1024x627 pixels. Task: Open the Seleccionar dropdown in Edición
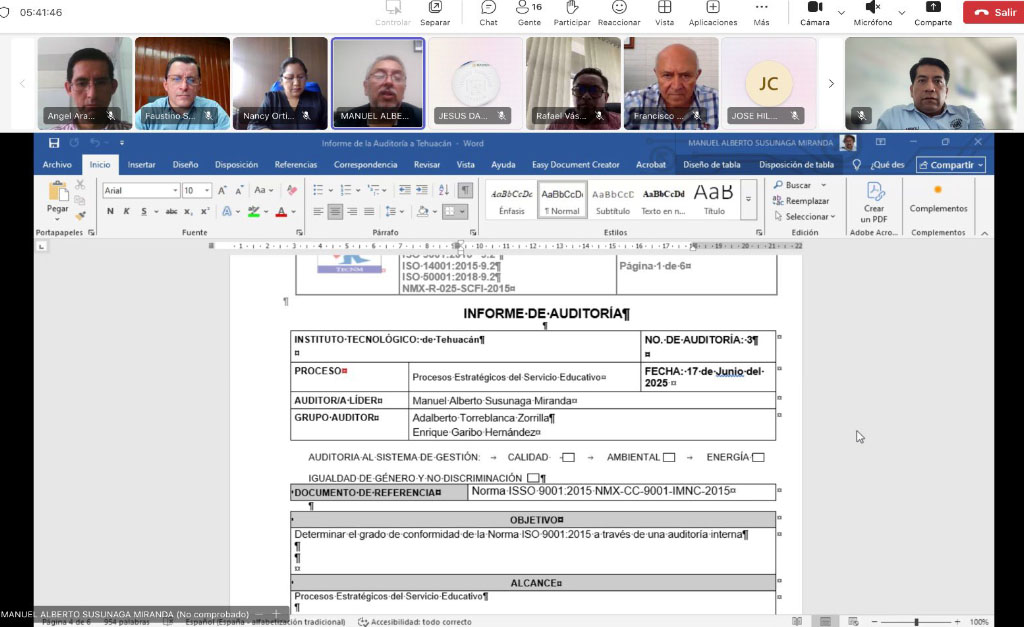[x=805, y=216]
